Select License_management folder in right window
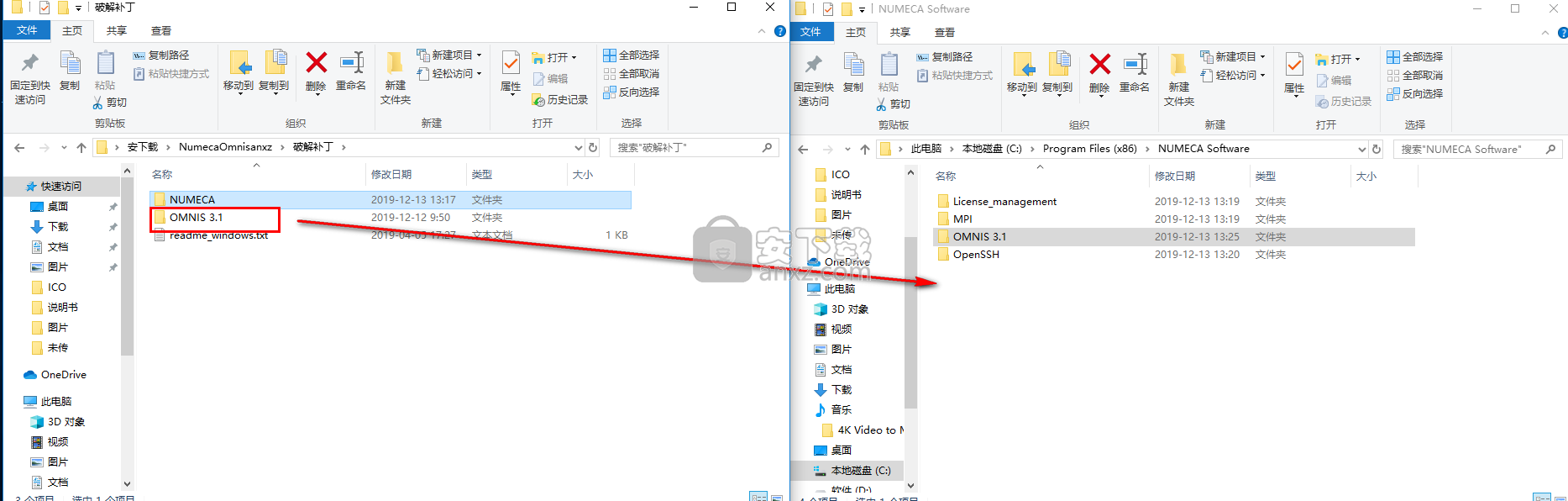The height and width of the screenshot is (501, 1568). coord(1173,202)
